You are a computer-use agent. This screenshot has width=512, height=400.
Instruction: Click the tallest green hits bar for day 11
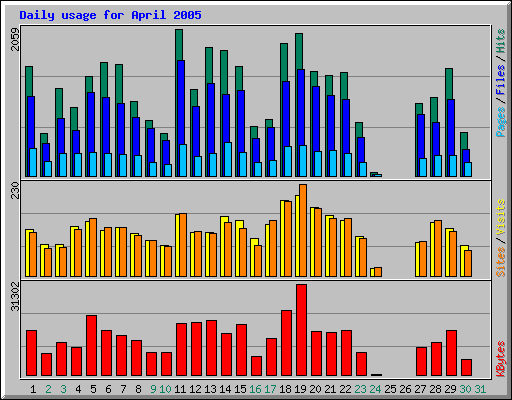[179, 45]
